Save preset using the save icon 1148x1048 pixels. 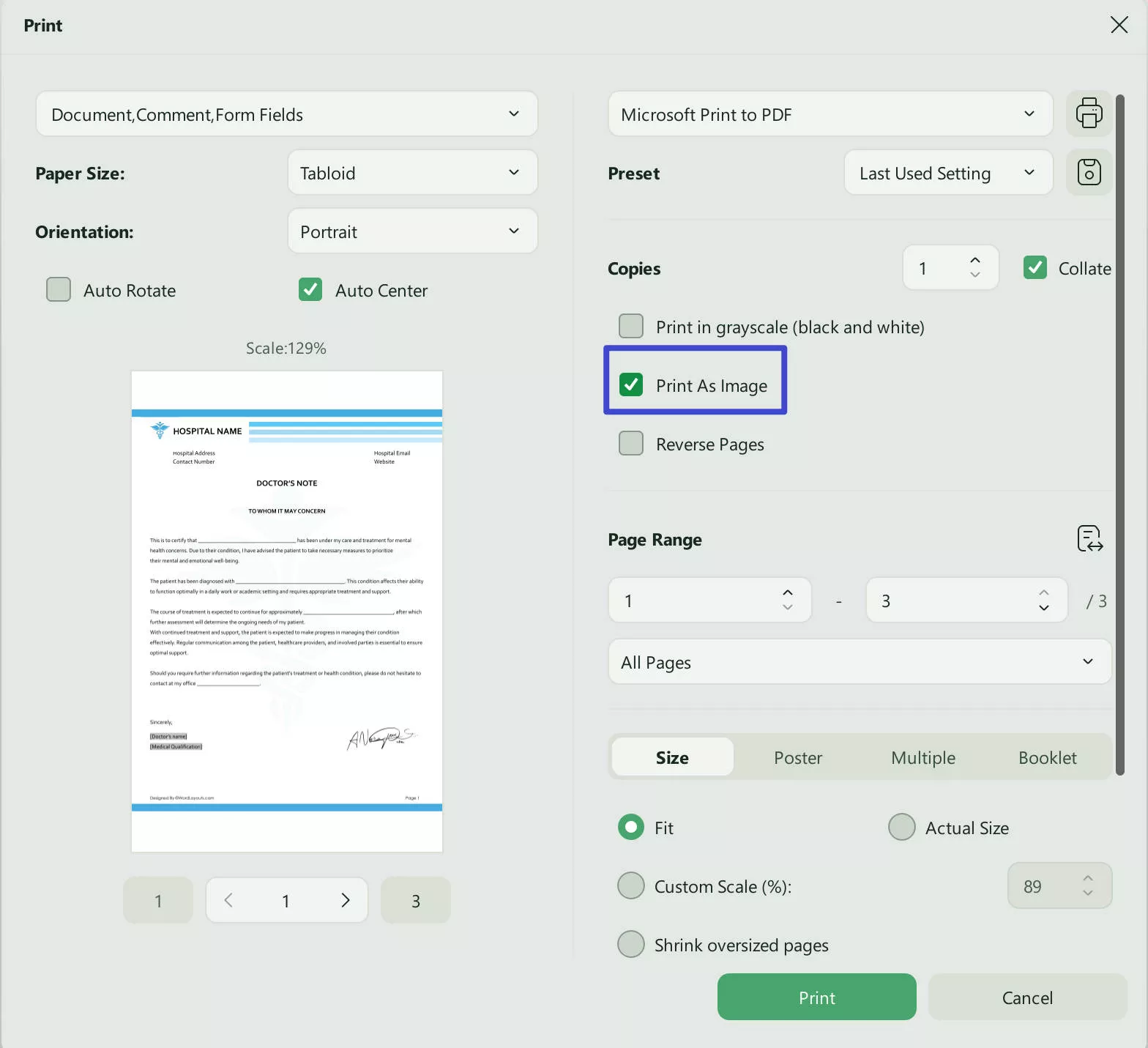click(1089, 172)
